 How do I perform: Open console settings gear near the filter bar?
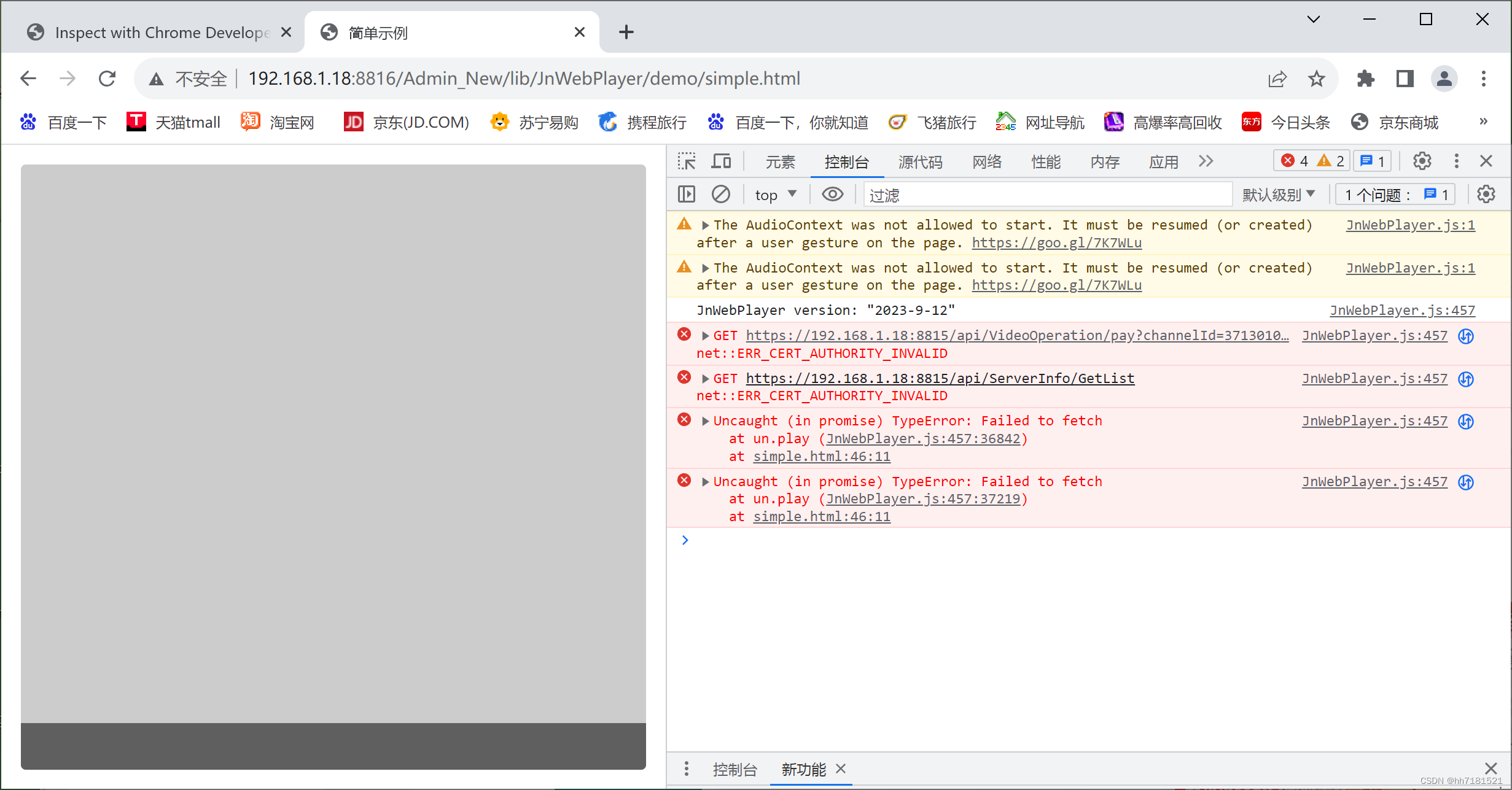(1486, 194)
